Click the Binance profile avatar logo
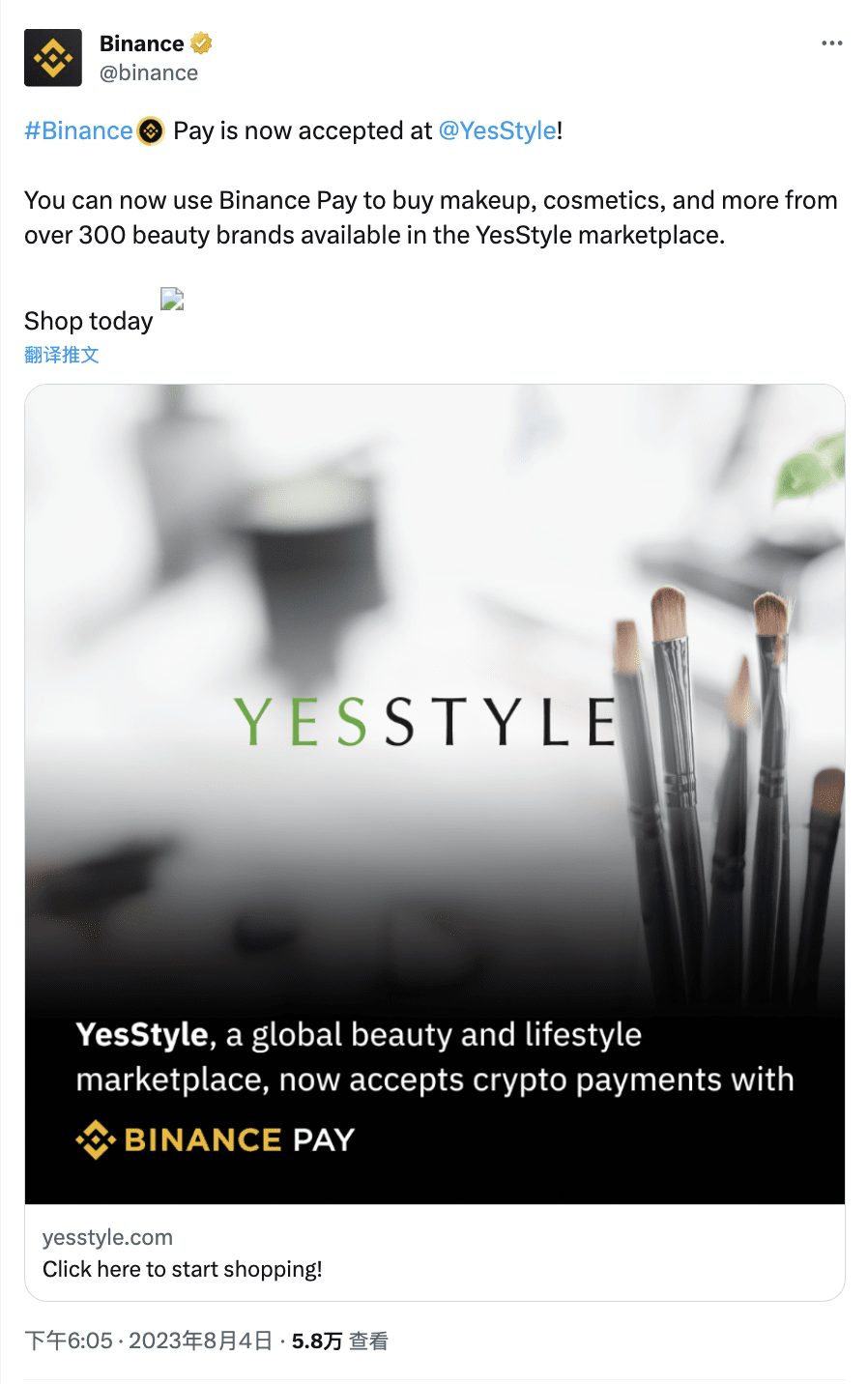Image resolution: width=868 pixels, height=1384 pixels. coord(53,58)
